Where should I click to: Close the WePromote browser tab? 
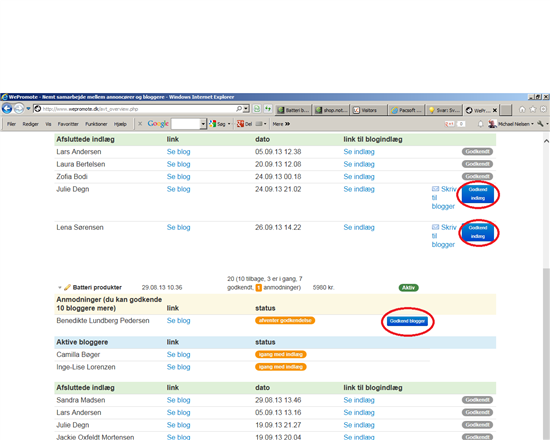pos(495,110)
